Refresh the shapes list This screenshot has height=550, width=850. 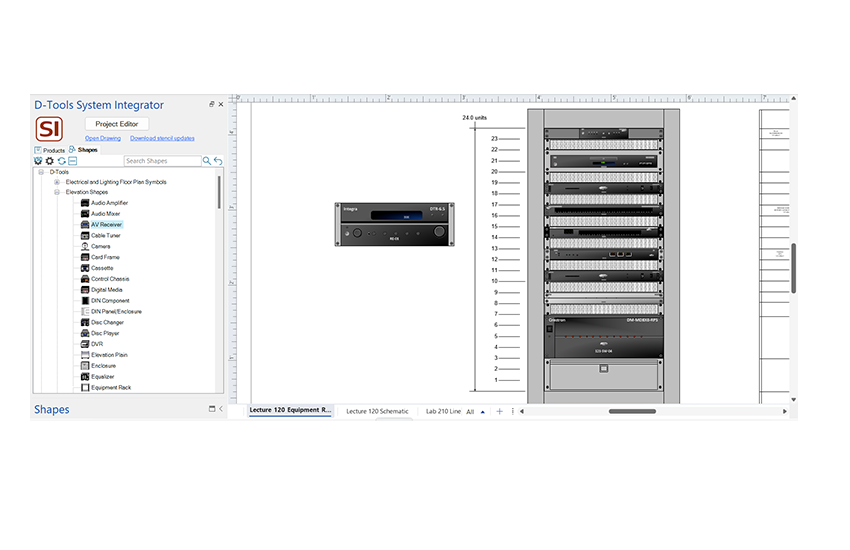coord(62,161)
